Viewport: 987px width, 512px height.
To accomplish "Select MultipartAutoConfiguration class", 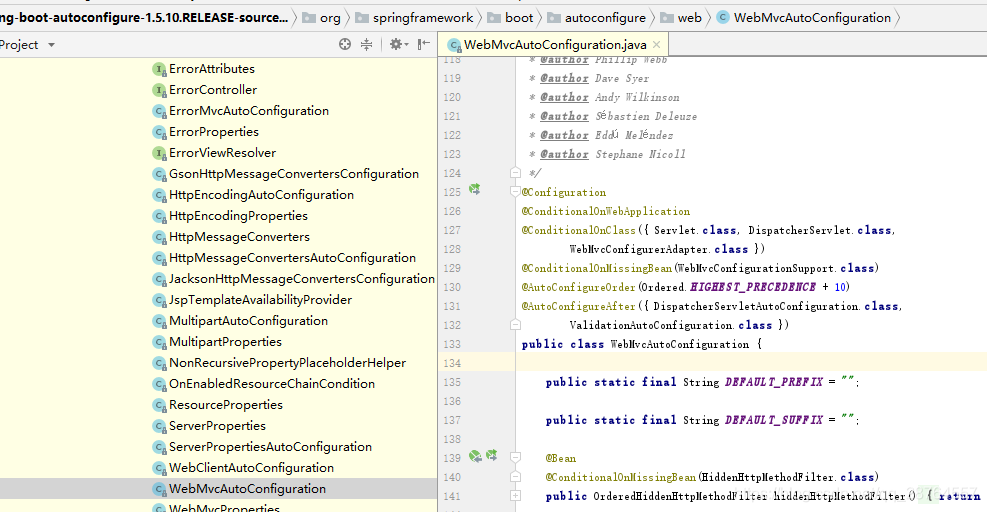I will click(x=248, y=321).
